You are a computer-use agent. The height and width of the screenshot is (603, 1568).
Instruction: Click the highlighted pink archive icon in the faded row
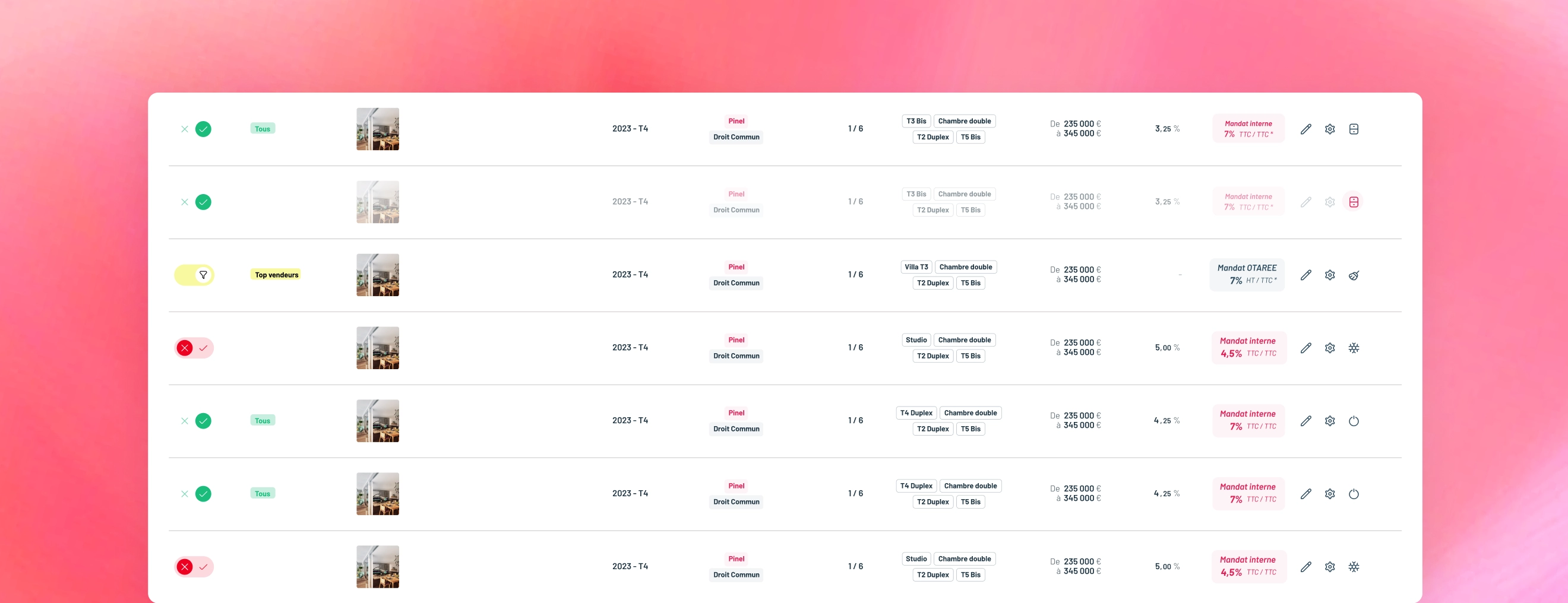tap(1354, 202)
